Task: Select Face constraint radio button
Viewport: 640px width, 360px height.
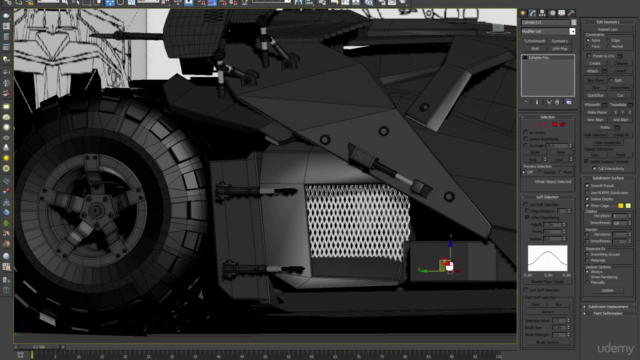Action: (588, 47)
